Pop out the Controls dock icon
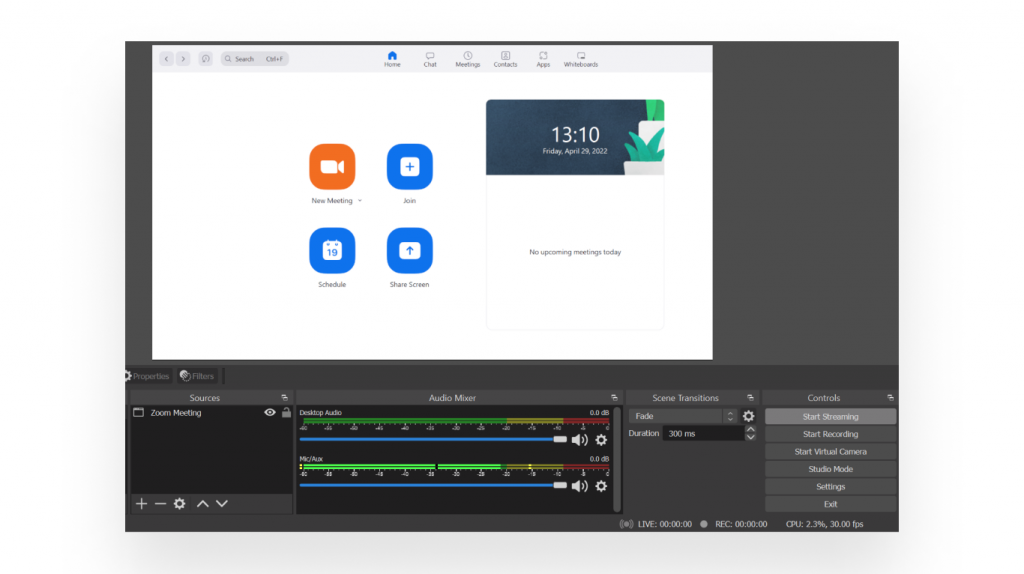Viewport: 1024px width, 574px height. pyautogui.click(x=890, y=398)
